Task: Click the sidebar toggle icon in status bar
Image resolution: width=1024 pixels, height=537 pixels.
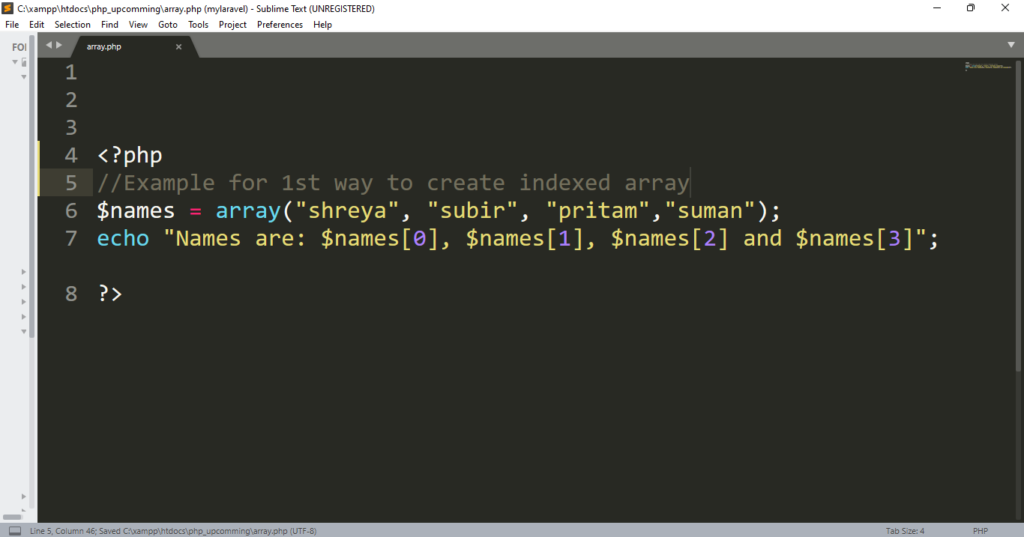Action: [14, 530]
